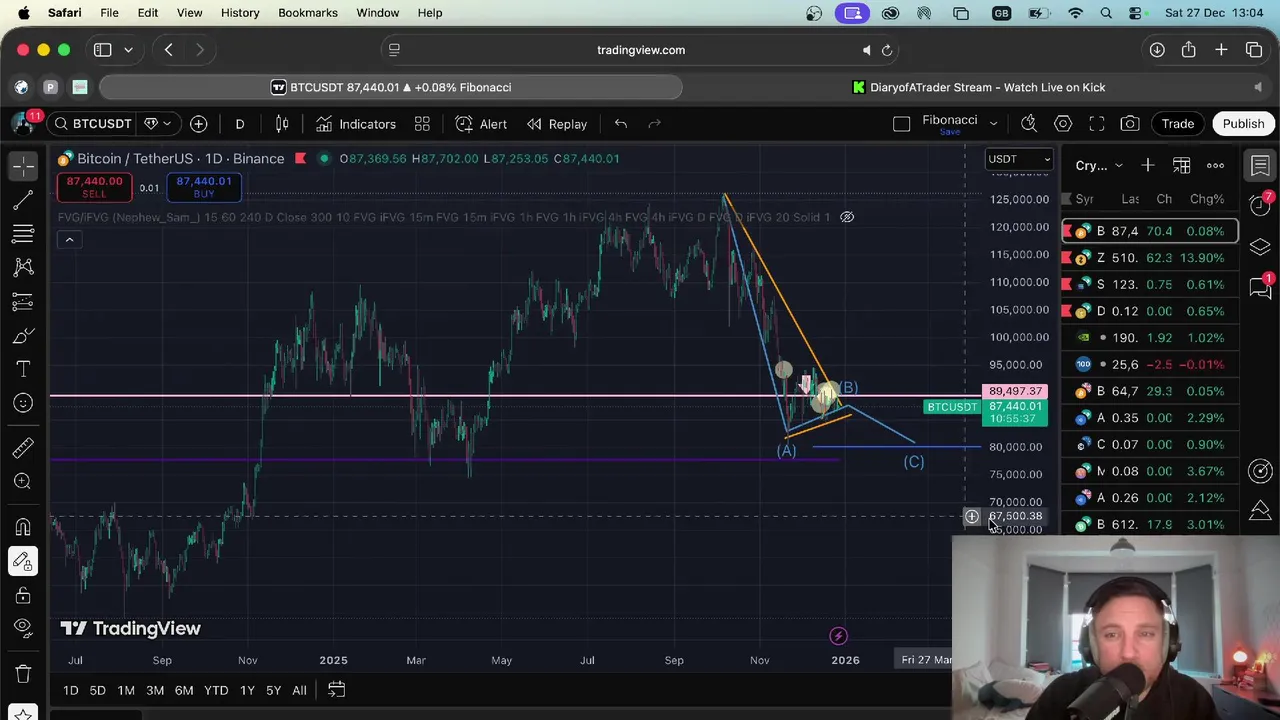Select the ruler measure tool

[23, 448]
